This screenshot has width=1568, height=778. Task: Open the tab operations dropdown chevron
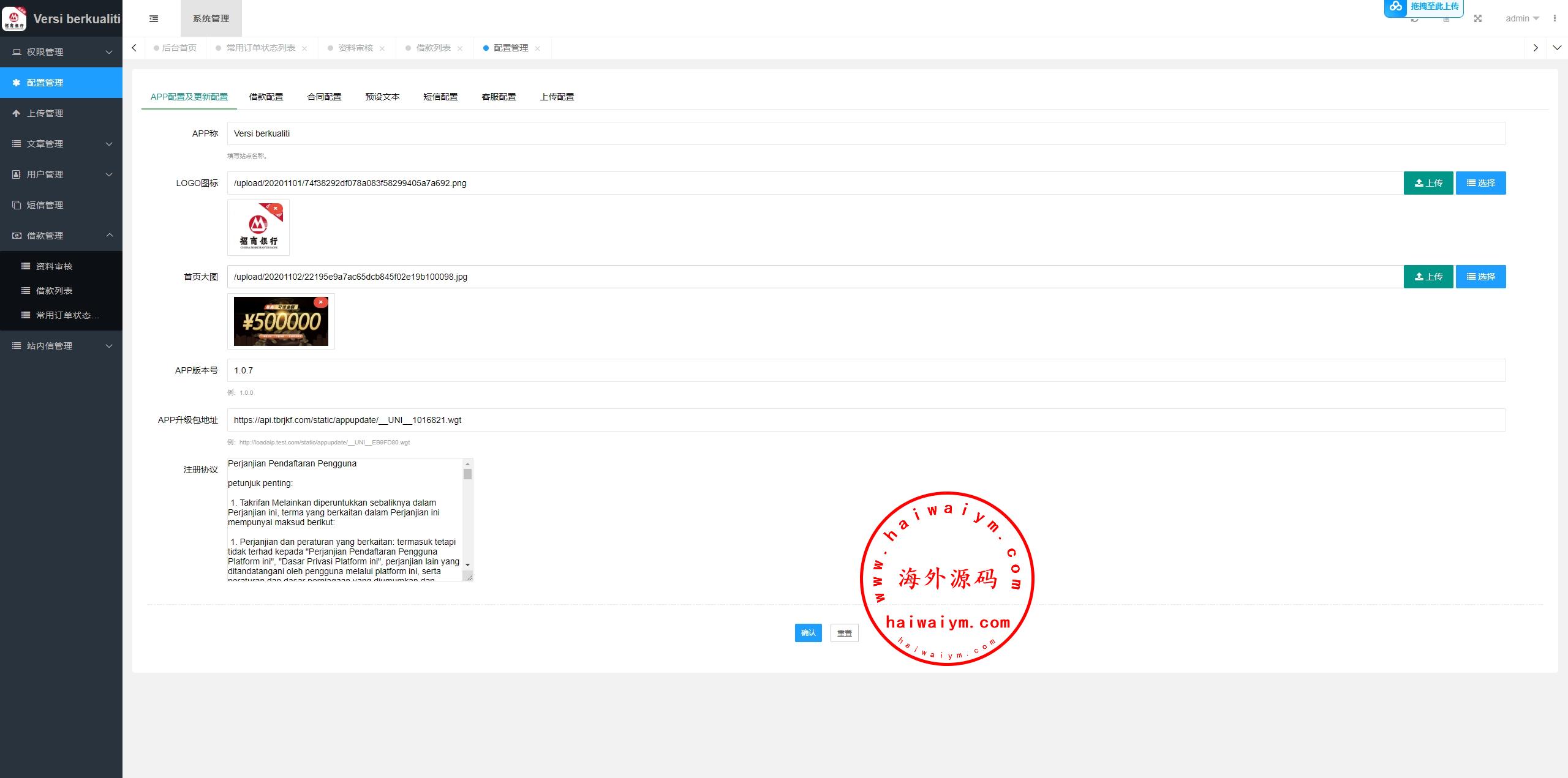click(1557, 48)
